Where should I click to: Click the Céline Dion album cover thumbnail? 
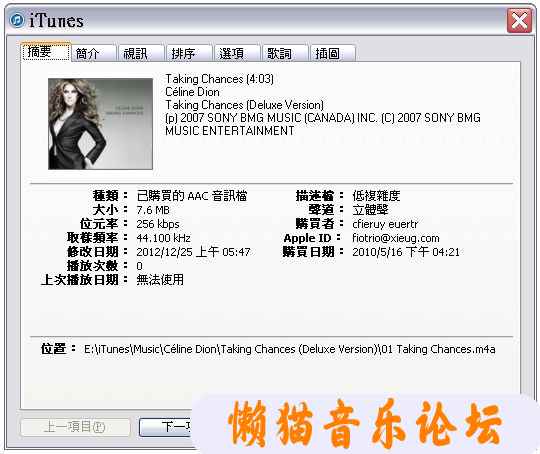[x=100, y=124]
